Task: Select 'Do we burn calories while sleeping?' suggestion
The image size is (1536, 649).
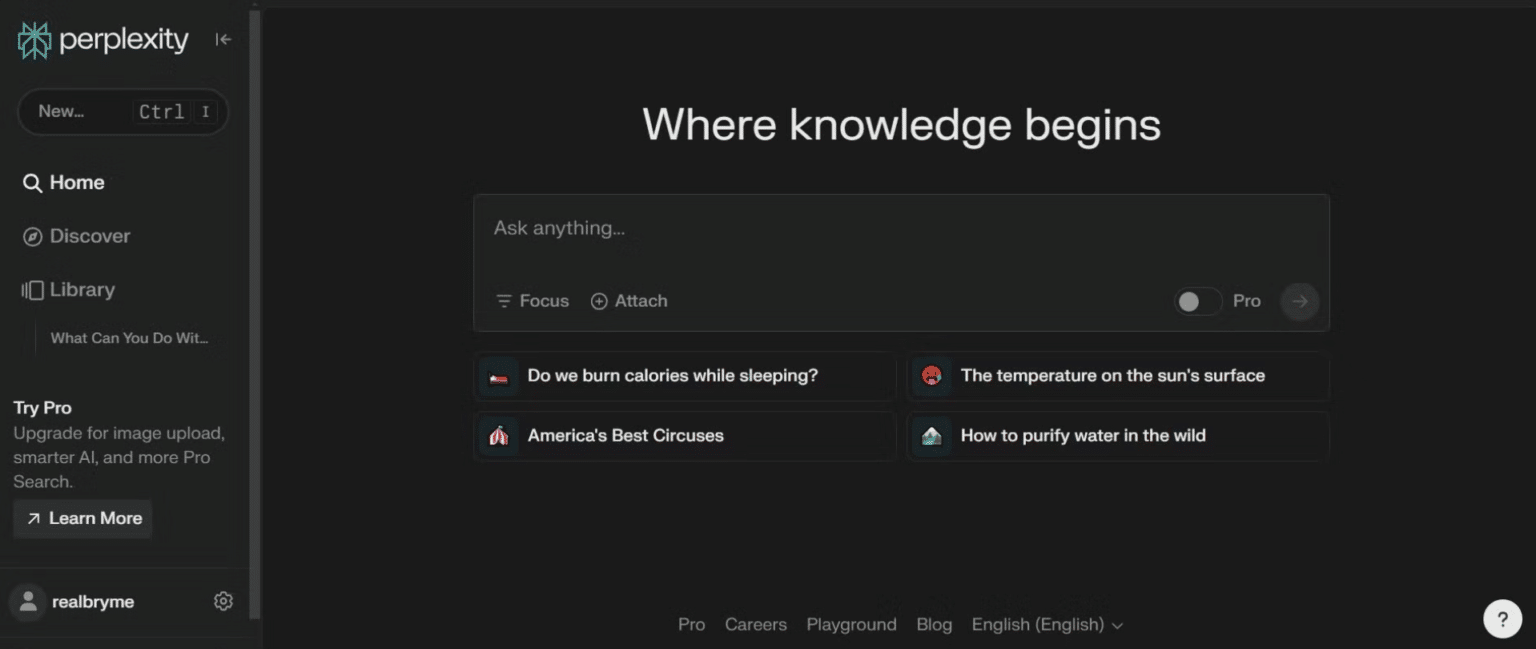Action: [x=685, y=376]
